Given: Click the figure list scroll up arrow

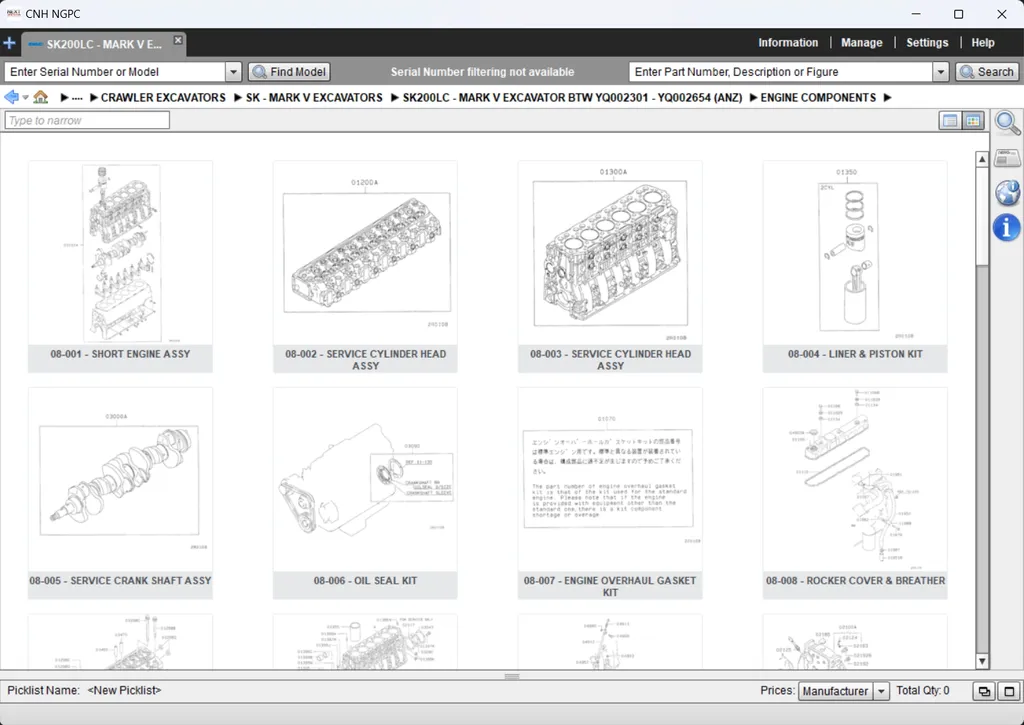Looking at the screenshot, I should tap(982, 159).
